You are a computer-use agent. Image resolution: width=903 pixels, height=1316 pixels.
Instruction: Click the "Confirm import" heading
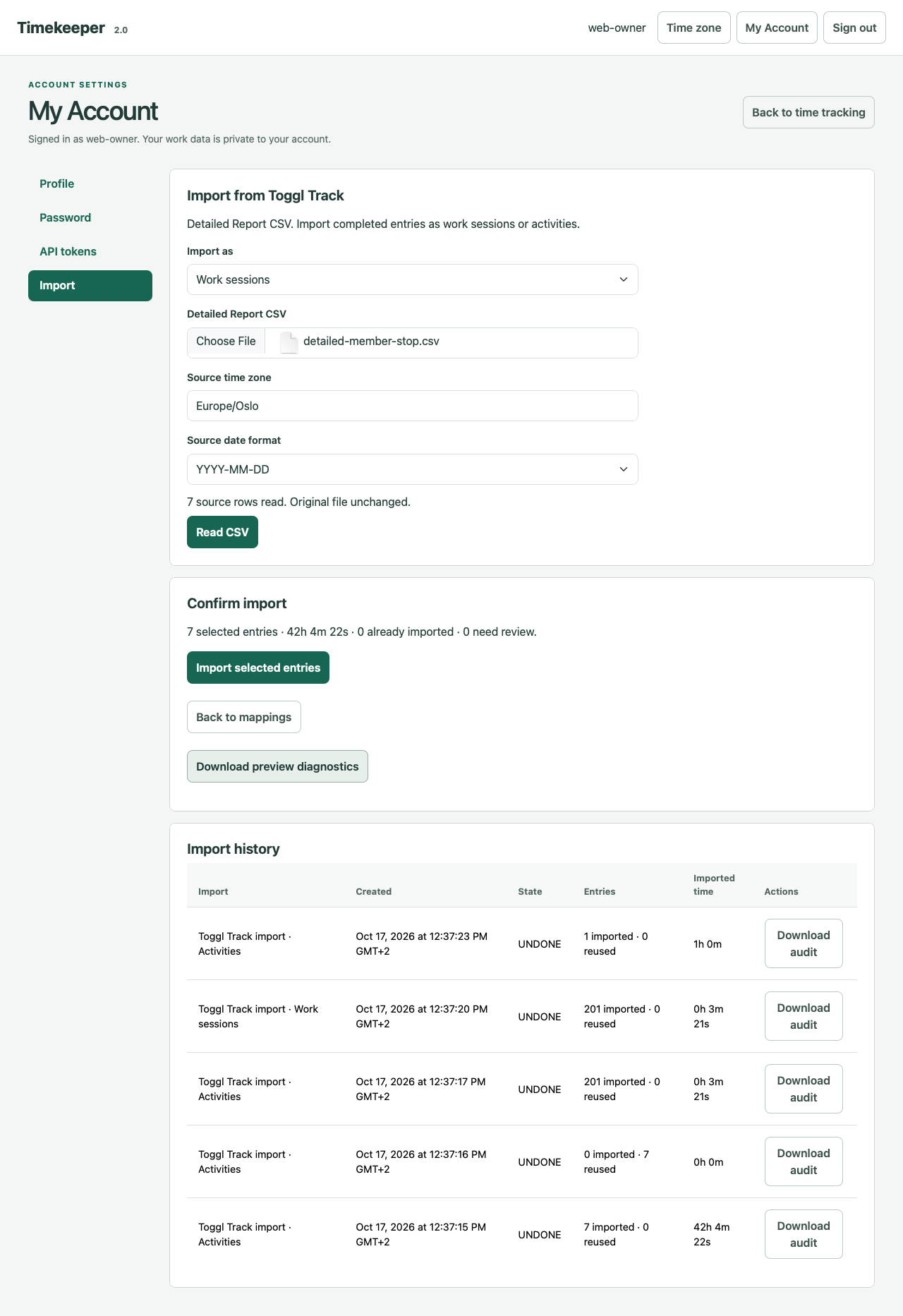[x=237, y=603]
